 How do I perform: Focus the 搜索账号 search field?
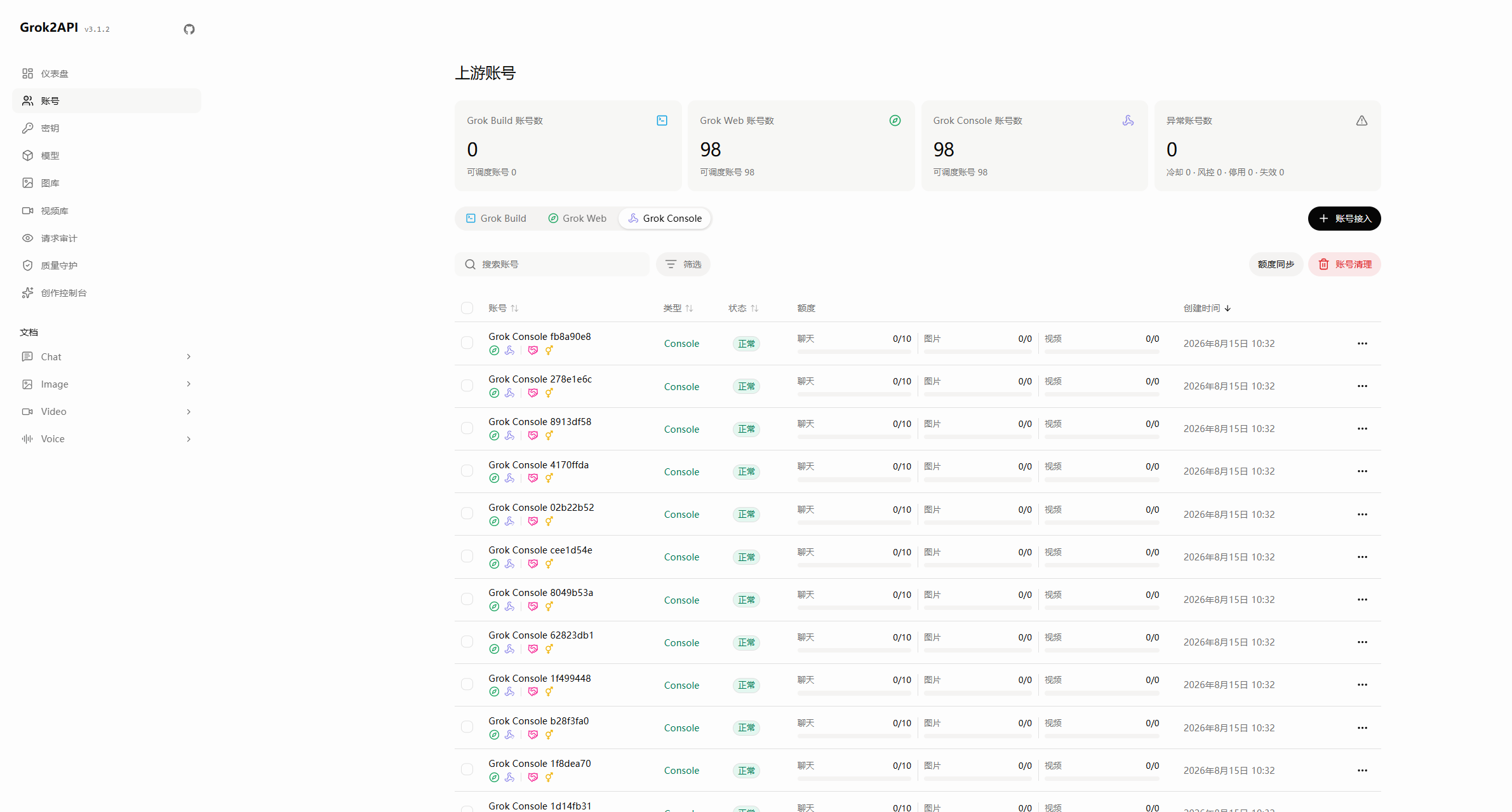coord(552,264)
